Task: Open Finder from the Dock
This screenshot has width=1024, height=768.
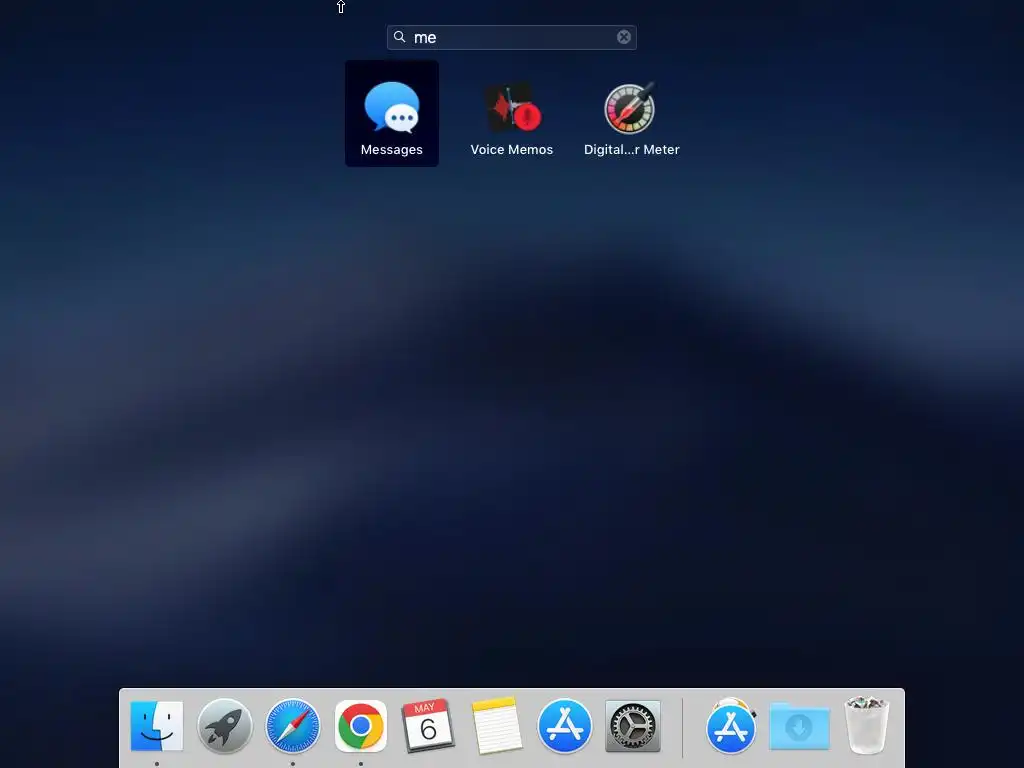Action: click(157, 726)
